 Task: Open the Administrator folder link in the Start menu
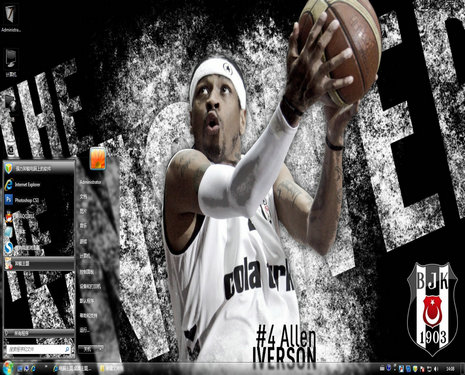click(x=90, y=182)
